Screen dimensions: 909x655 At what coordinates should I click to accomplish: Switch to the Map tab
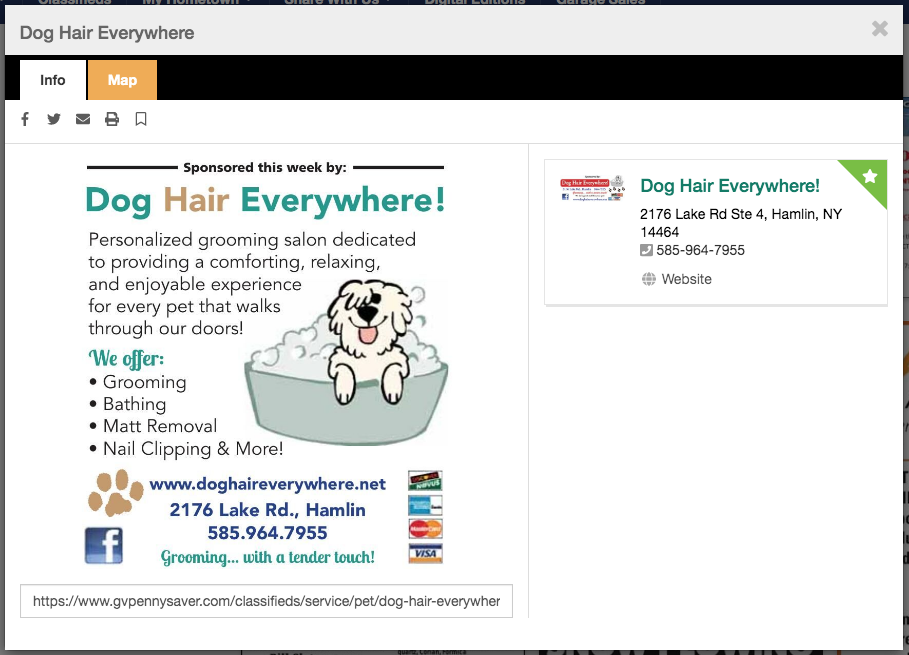(122, 80)
